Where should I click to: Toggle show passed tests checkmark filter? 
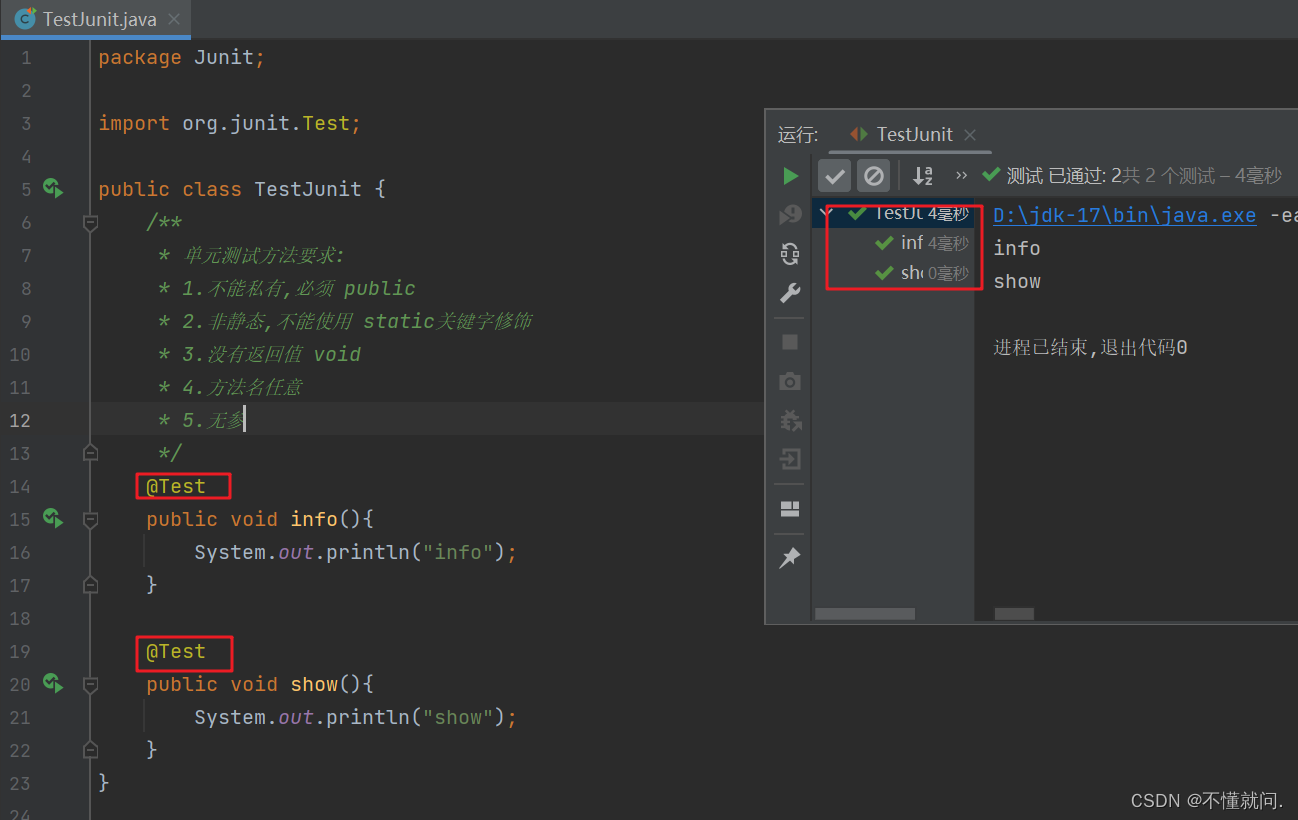(834, 175)
